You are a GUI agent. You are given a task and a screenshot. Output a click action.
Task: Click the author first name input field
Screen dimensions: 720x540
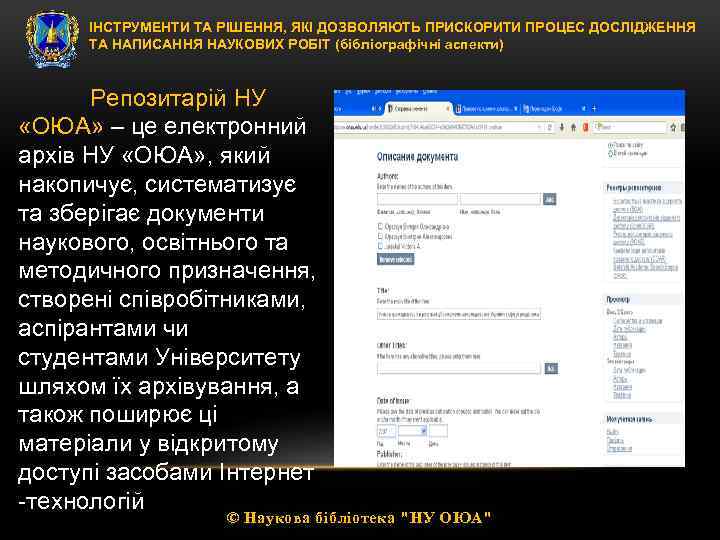click(x=500, y=199)
